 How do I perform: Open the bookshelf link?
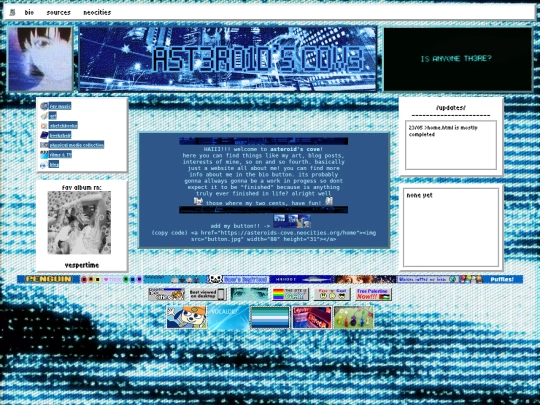coord(60,135)
